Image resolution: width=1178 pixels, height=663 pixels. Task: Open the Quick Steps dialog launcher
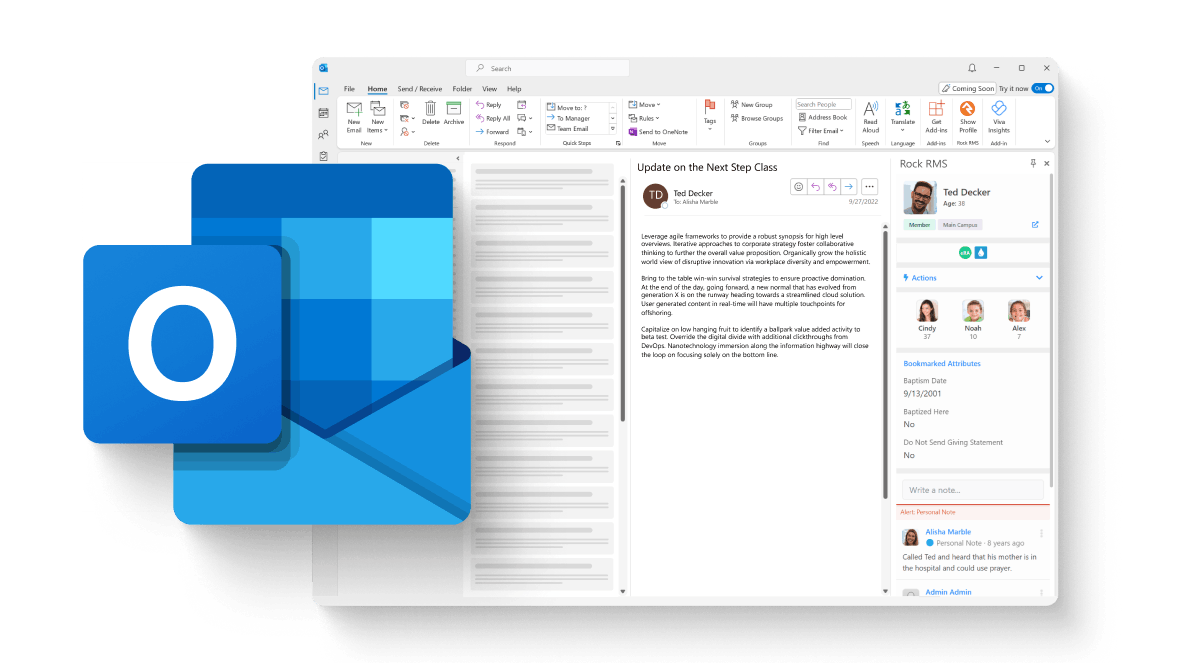pyautogui.click(x=618, y=143)
